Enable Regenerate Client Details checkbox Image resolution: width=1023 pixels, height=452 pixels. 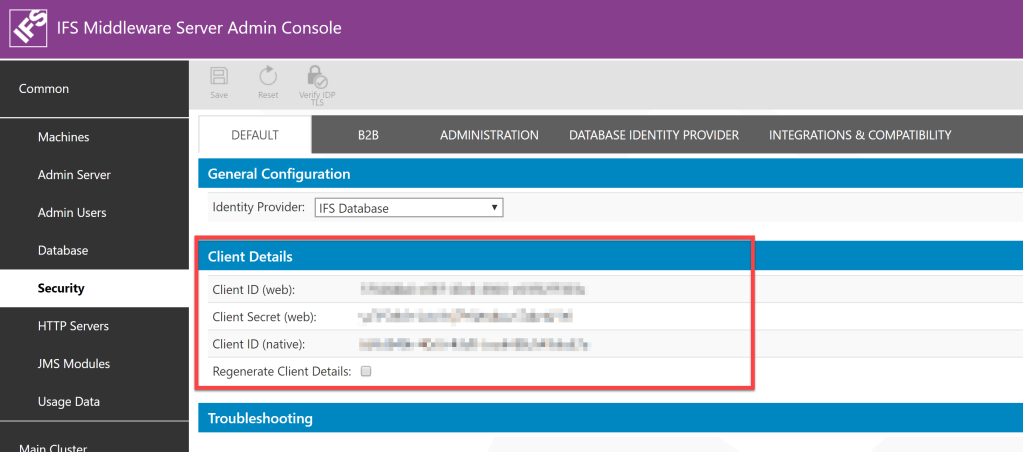pos(366,371)
